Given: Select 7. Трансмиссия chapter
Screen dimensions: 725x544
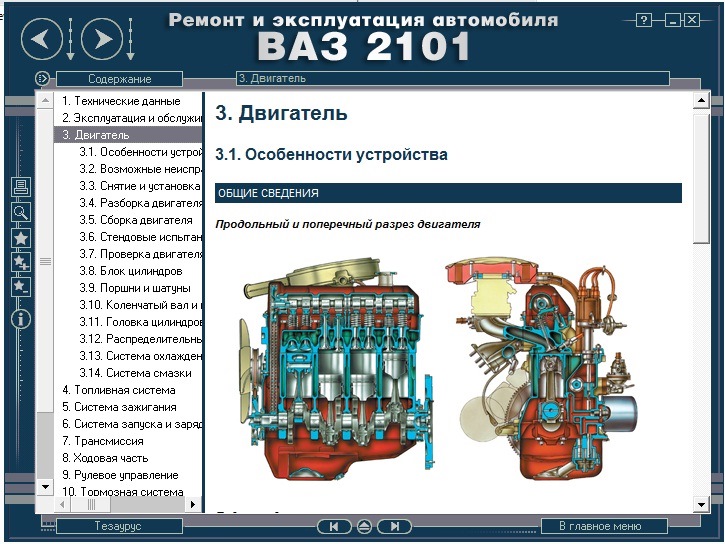Looking at the screenshot, I should pyautogui.click(x=103, y=441).
